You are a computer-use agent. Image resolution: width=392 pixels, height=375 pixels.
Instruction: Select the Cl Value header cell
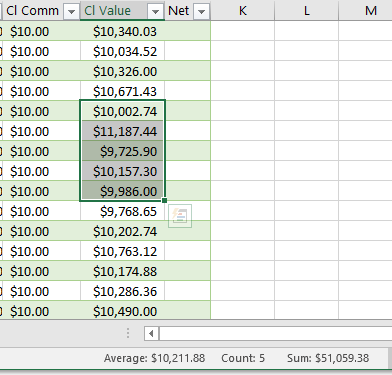pos(122,11)
